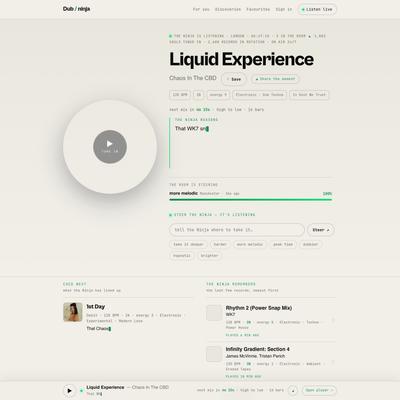This screenshot has width=400, height=400.
Task: Click the Infinity Gradient: Section 4 cover placeholder
Action: click(214, 354)
